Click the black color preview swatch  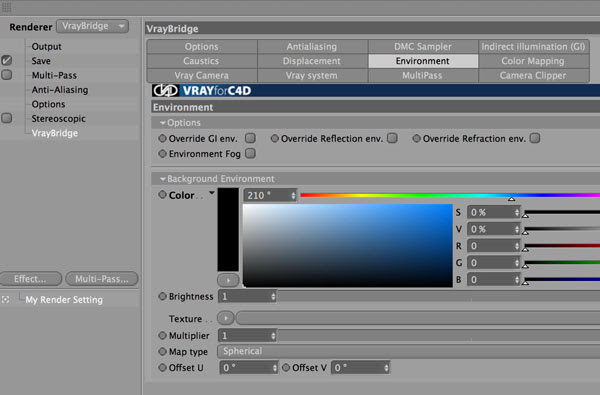pos(228,229)
